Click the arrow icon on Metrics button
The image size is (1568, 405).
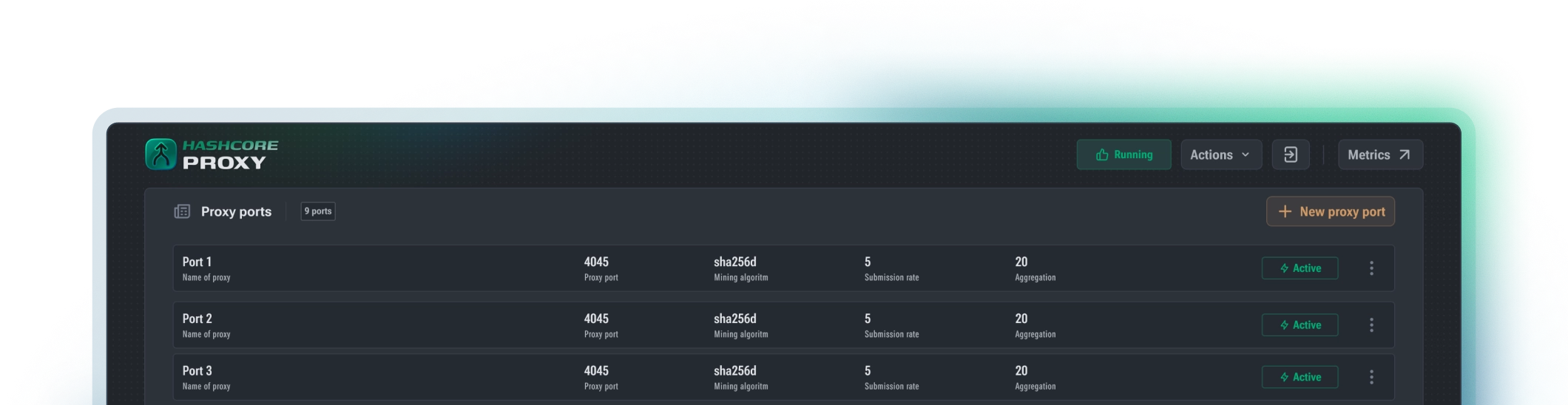coord(1404,154)
